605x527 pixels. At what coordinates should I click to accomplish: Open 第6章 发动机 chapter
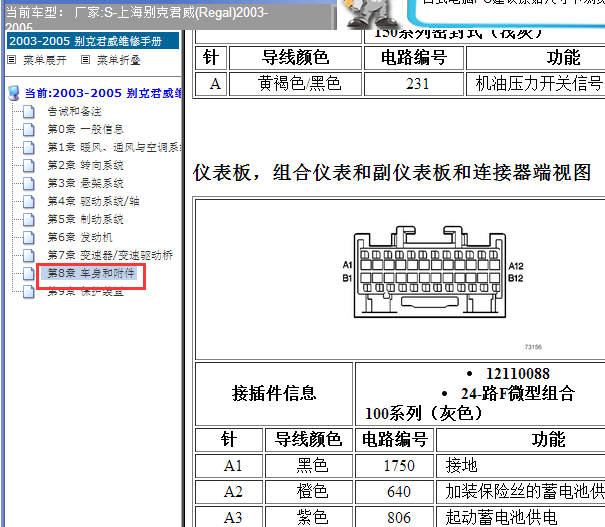coord(79,237)
